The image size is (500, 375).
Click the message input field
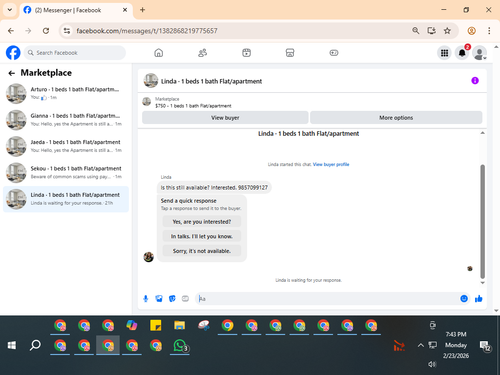point(328,299)
